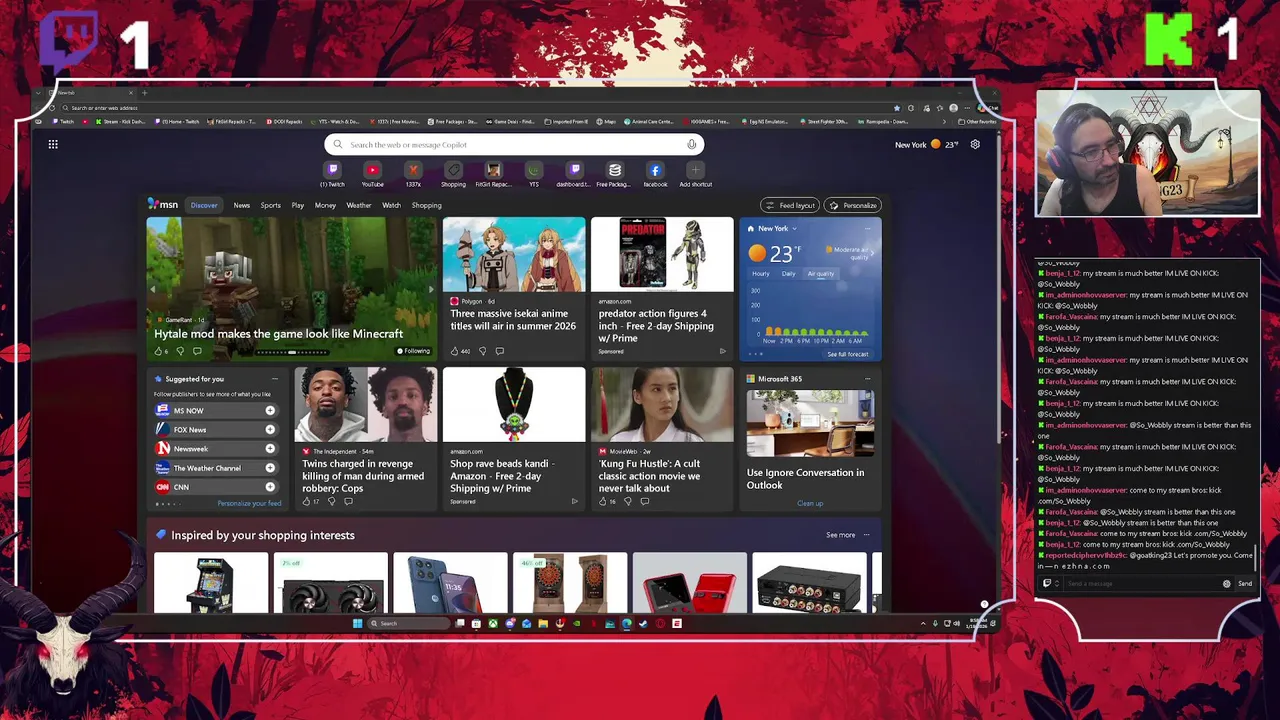Screen dimensions: 1280x720
Task: Follow the Newsweek publisher
Action: [x=270, y=449]
